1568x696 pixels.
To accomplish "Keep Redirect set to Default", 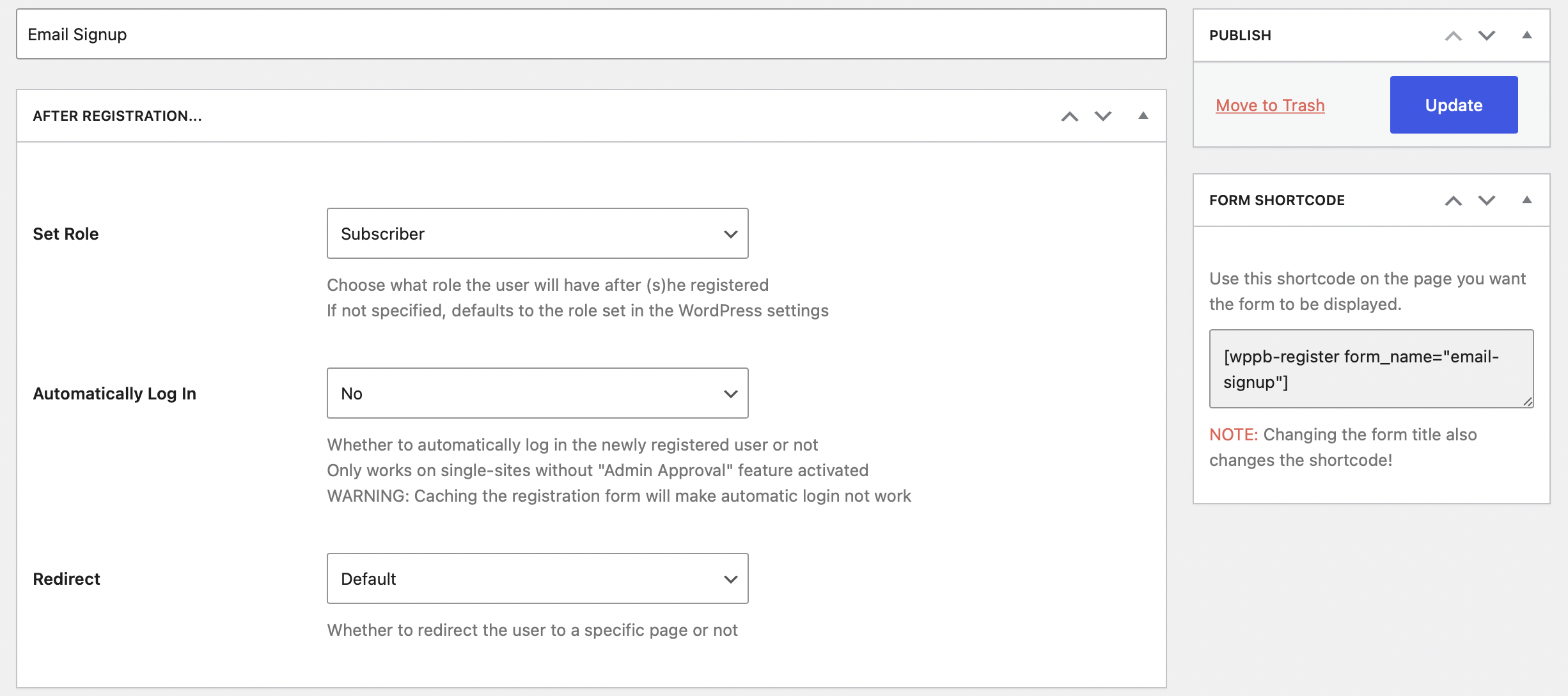I will [x=537, y=578].
